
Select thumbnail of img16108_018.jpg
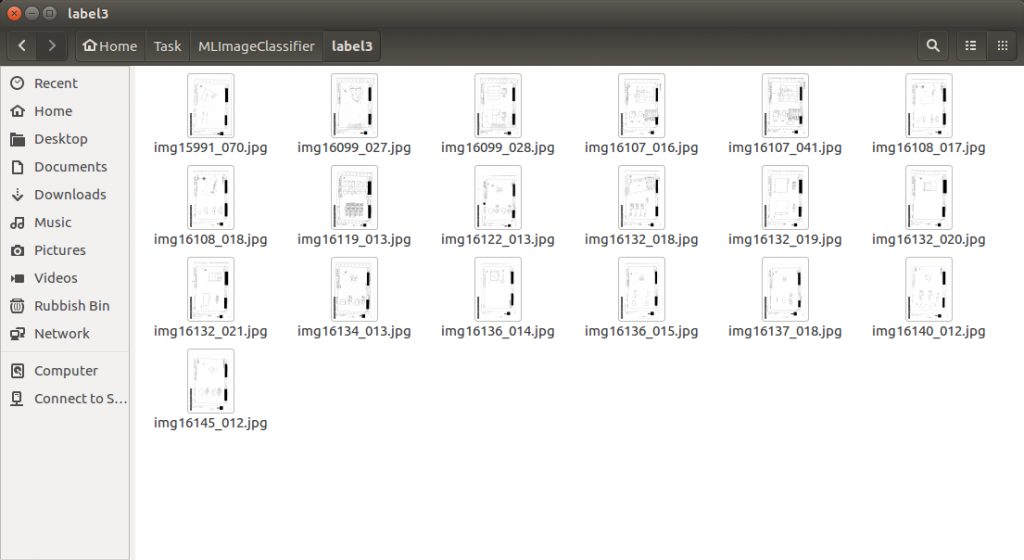click(x=210, y=197)
